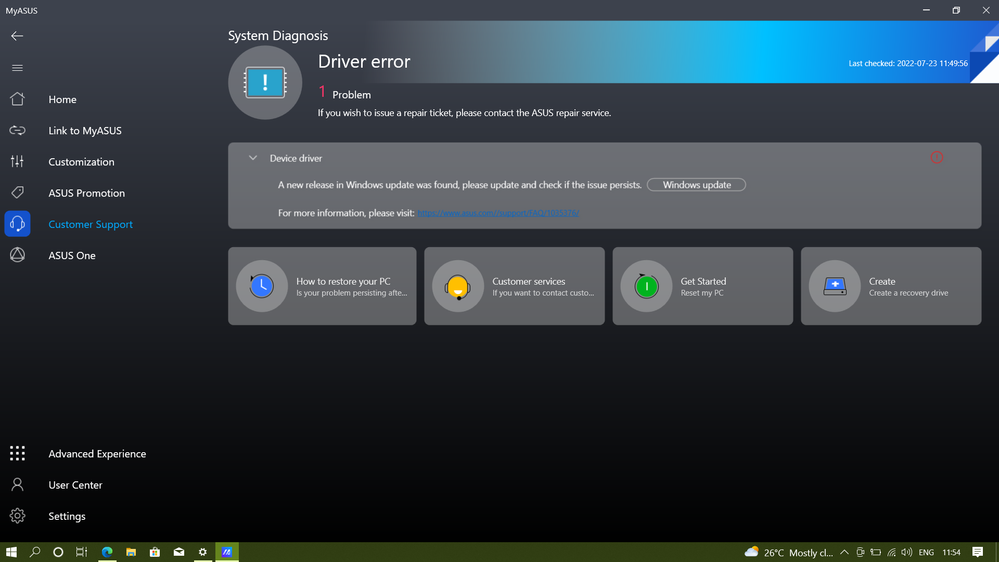Switch ENG input language
999x562 pixels.
tap(926, 552)
